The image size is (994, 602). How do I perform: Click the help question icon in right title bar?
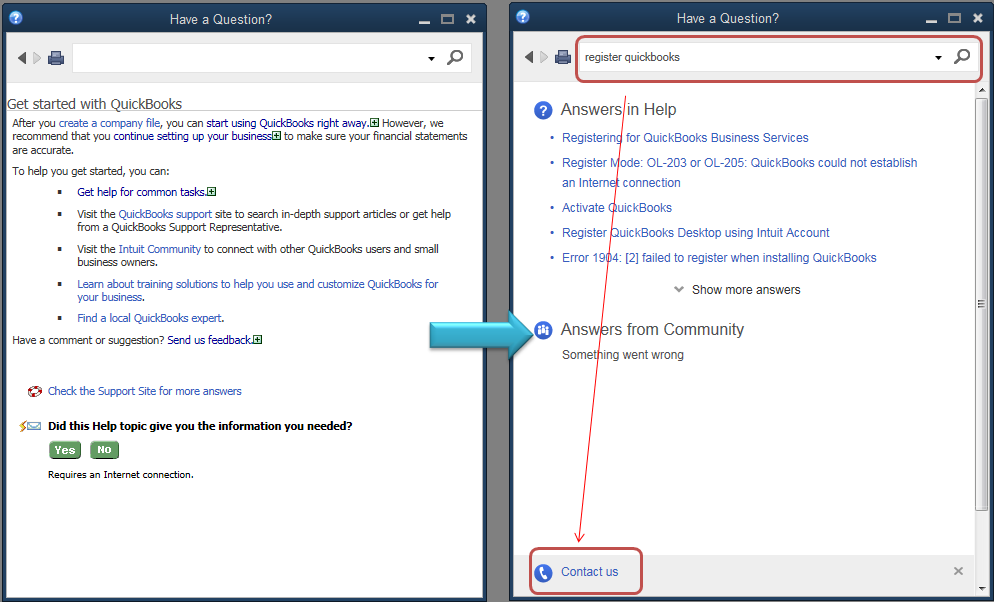[x=523, y=17]
